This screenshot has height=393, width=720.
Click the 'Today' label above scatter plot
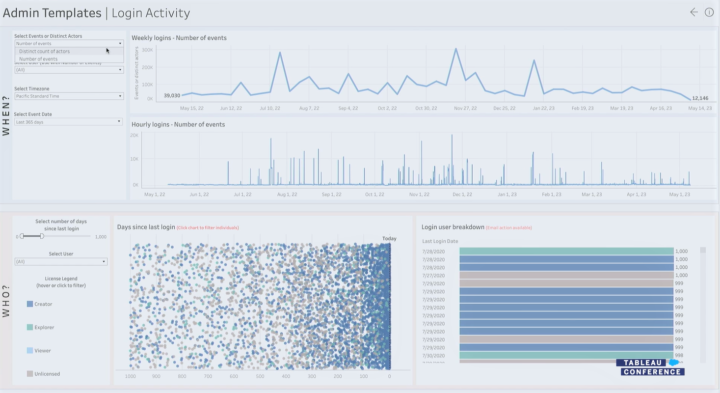click(x=389, y=238)
